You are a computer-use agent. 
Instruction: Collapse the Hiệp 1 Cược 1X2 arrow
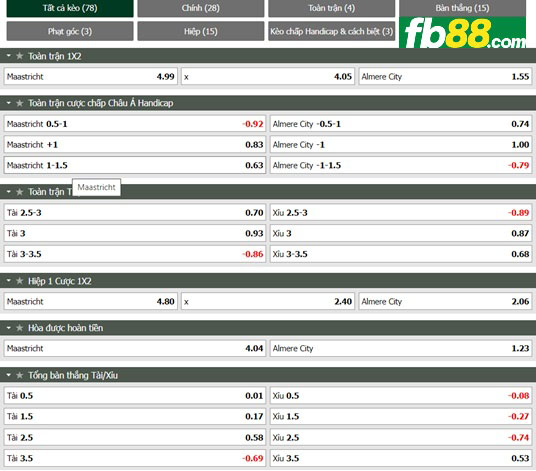9,281
